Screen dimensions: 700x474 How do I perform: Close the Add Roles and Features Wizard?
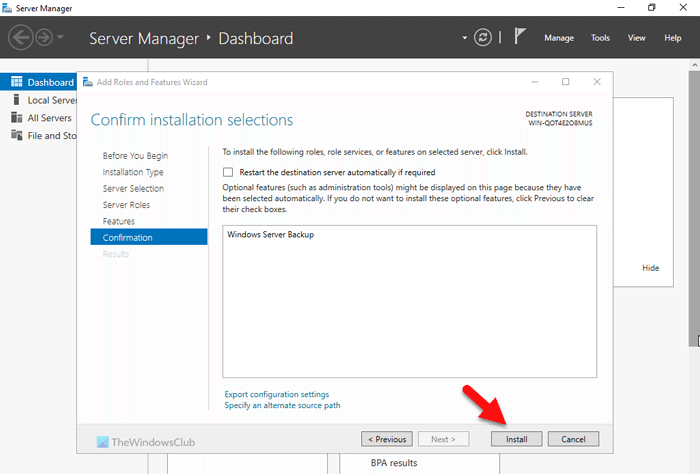click(597, 82)
